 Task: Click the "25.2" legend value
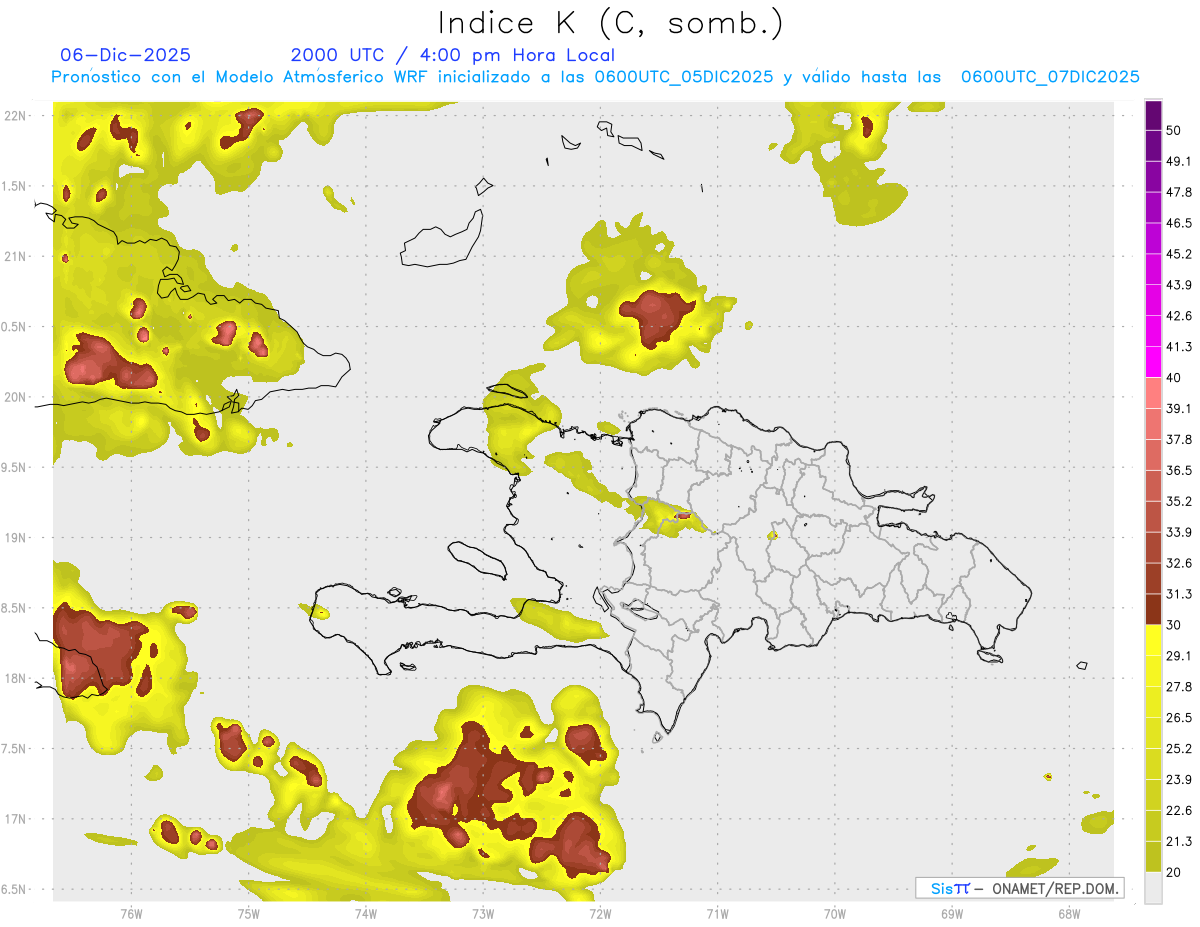tap(1179, 749)
